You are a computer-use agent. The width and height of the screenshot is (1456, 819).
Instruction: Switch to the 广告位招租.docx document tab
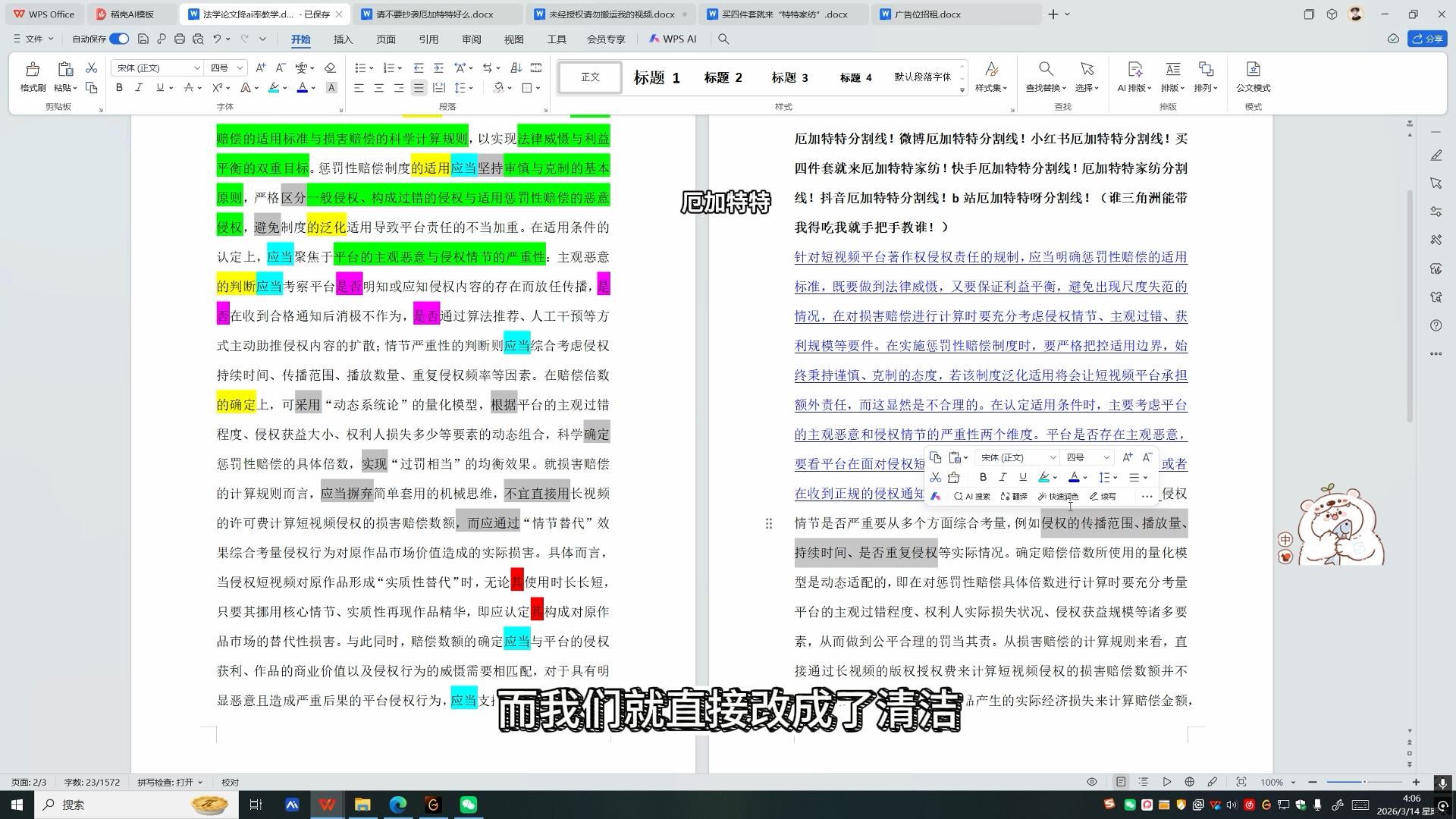[x=927, y=14]
